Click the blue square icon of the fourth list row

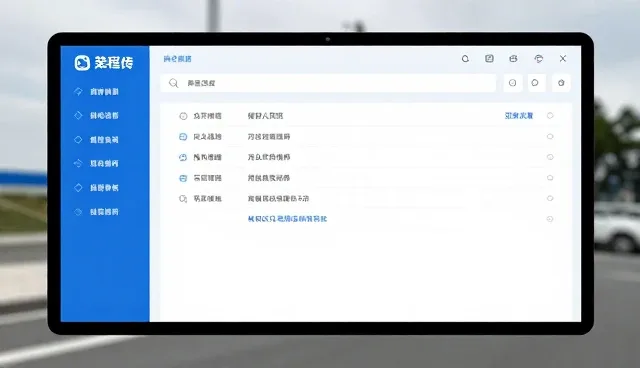point(183,178)
